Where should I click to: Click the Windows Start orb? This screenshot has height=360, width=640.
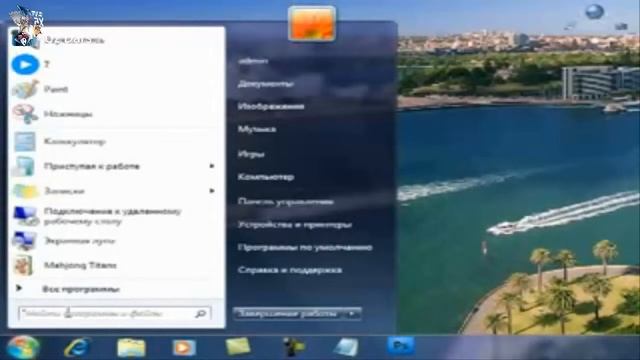pos(23,347)
